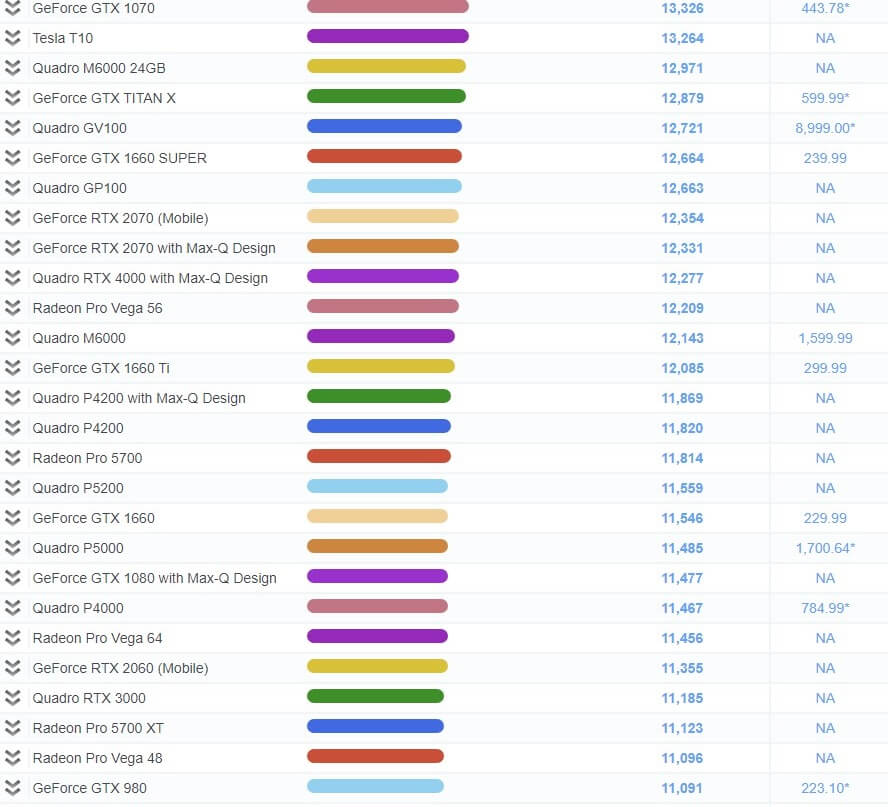
Task: Expand Radeon Pro Vega 56 row chevron
Action: pyautogui.click(x=12, y=308)
